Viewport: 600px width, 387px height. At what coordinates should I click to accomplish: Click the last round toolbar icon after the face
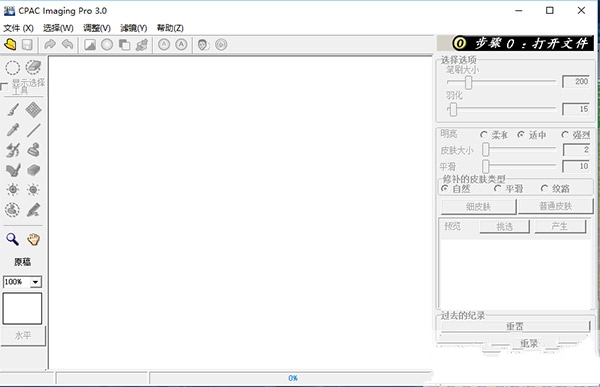[x=221, y=45]
